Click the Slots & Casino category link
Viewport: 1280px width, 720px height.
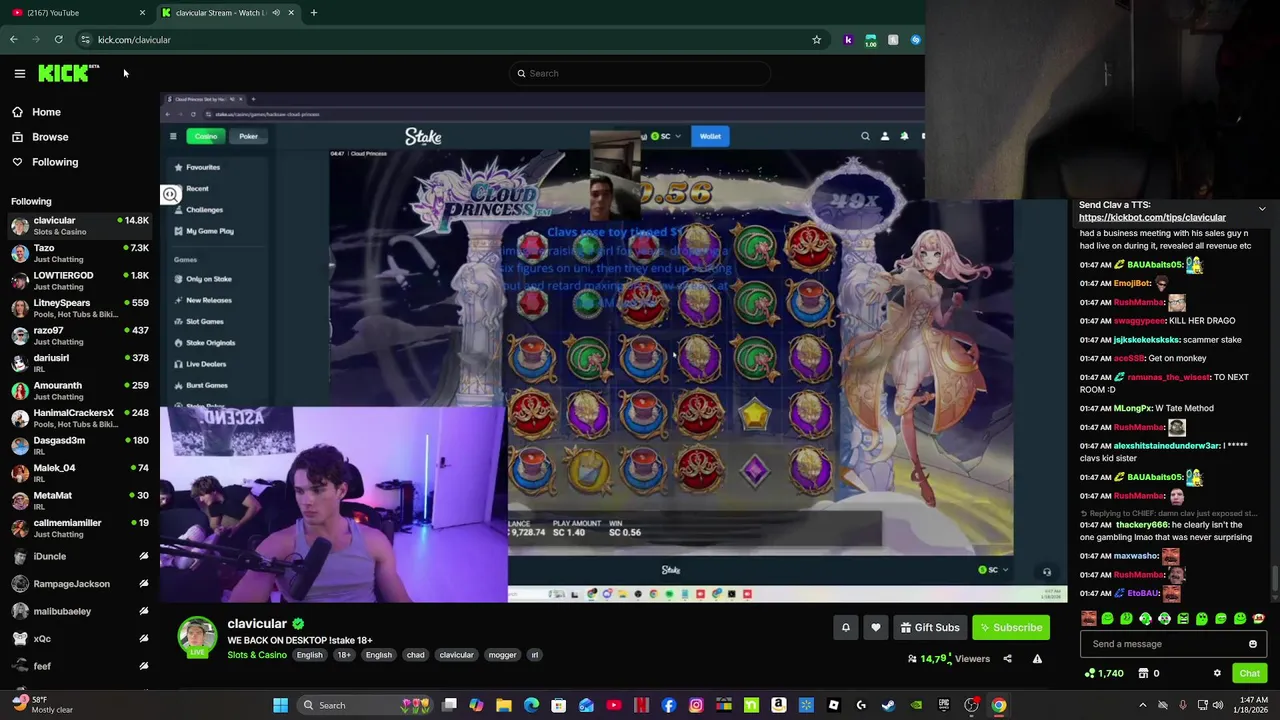pos(257,655)
